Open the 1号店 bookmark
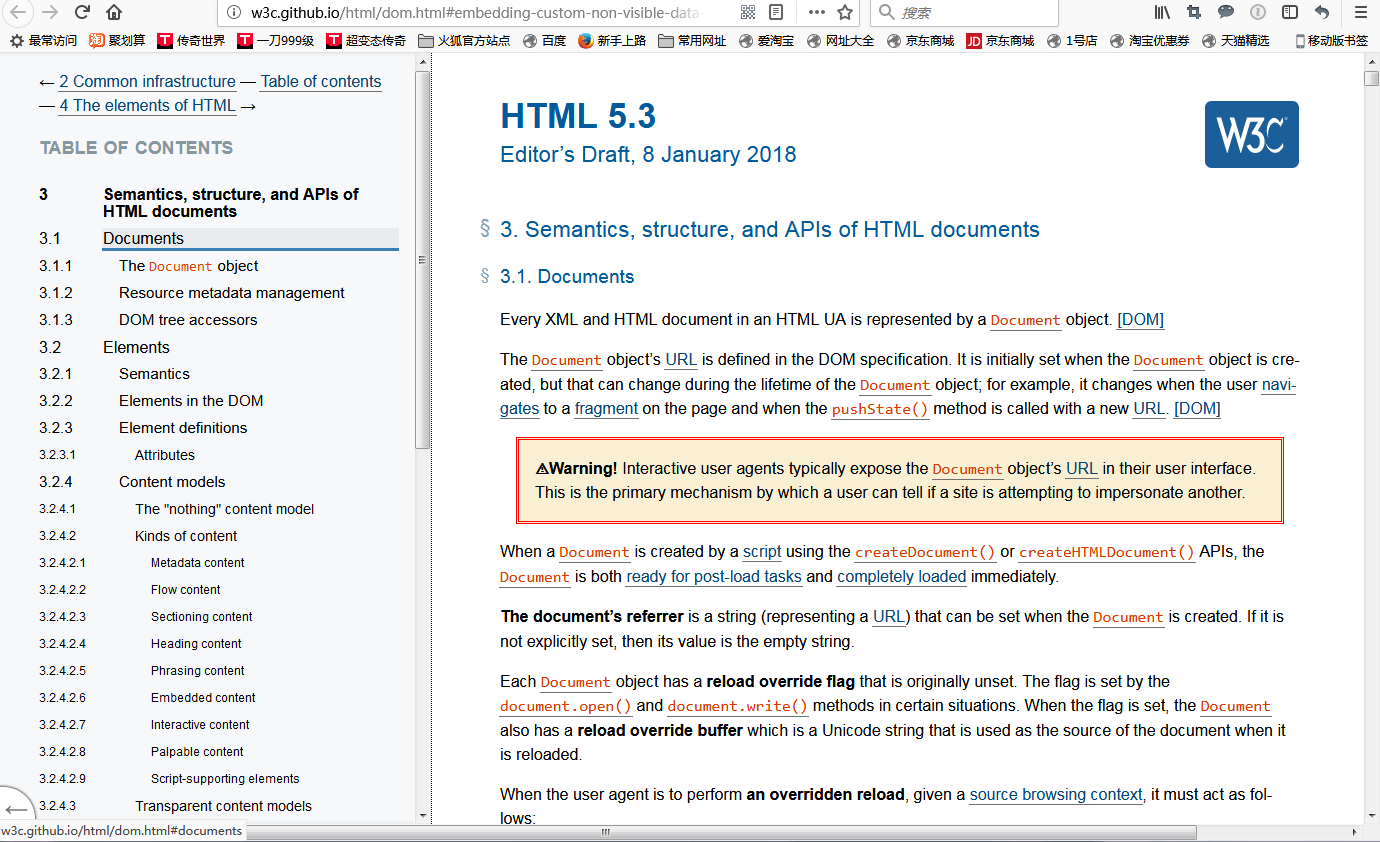The width and height of the screenshot is (1380, 842). 1072,41
